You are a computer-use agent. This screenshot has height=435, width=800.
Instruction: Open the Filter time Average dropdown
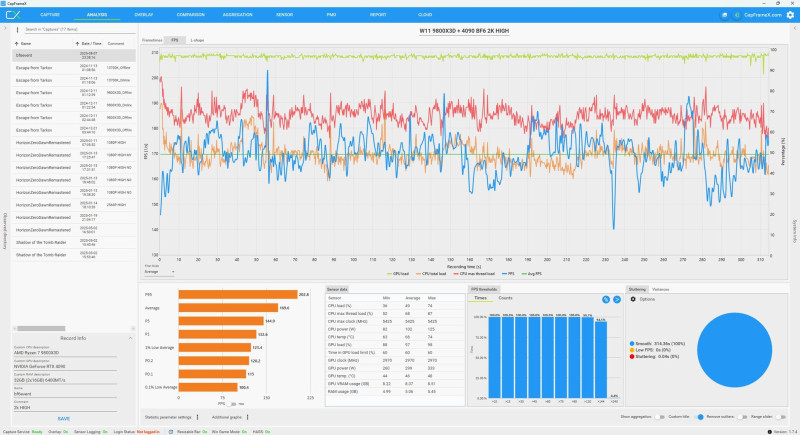(159, 272)
